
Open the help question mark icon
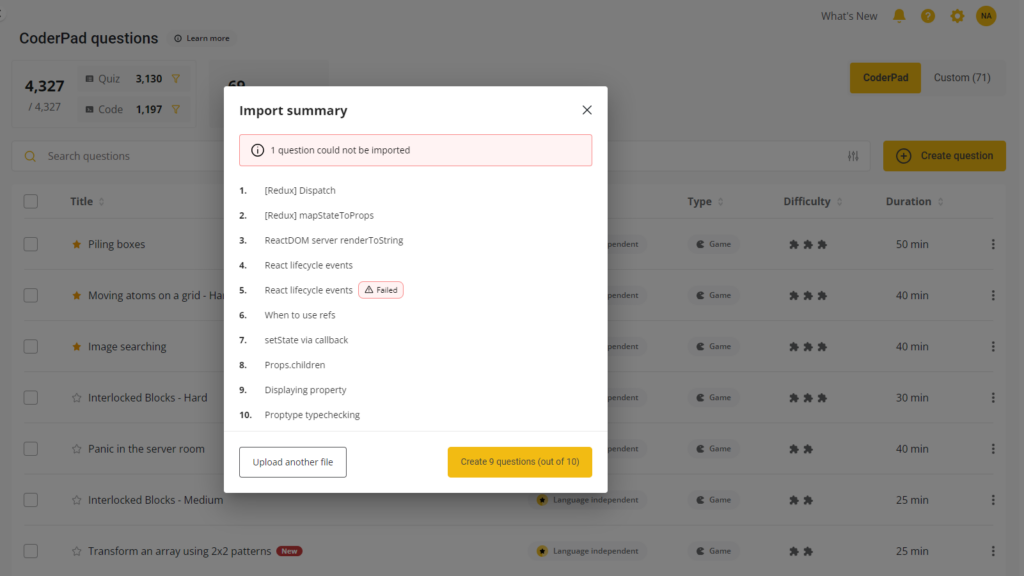928,16
